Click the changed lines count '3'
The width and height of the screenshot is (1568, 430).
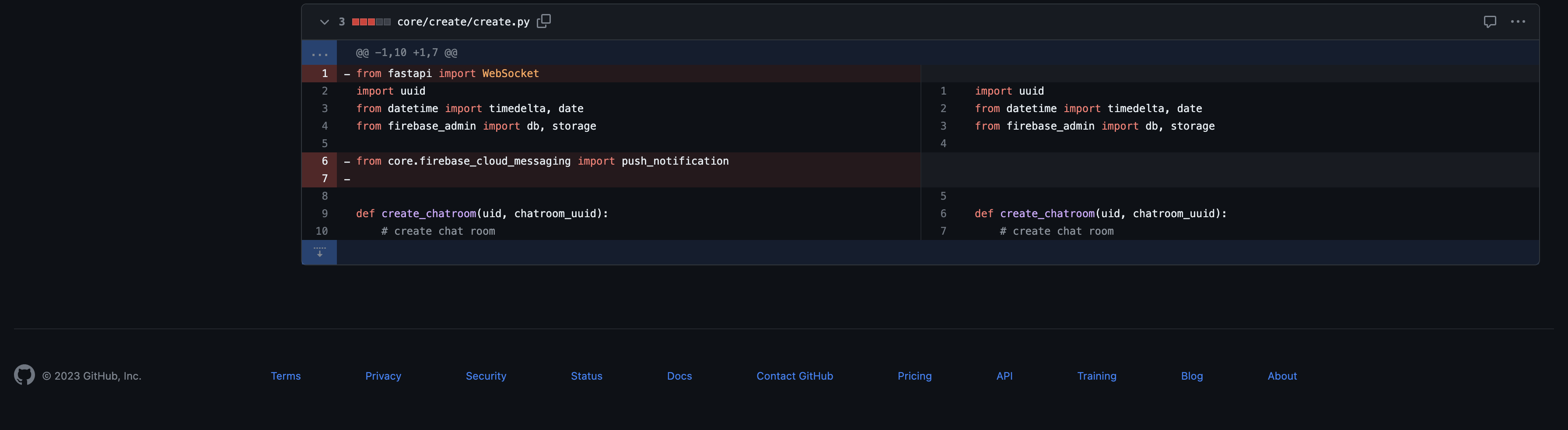[x=342, y=22]
